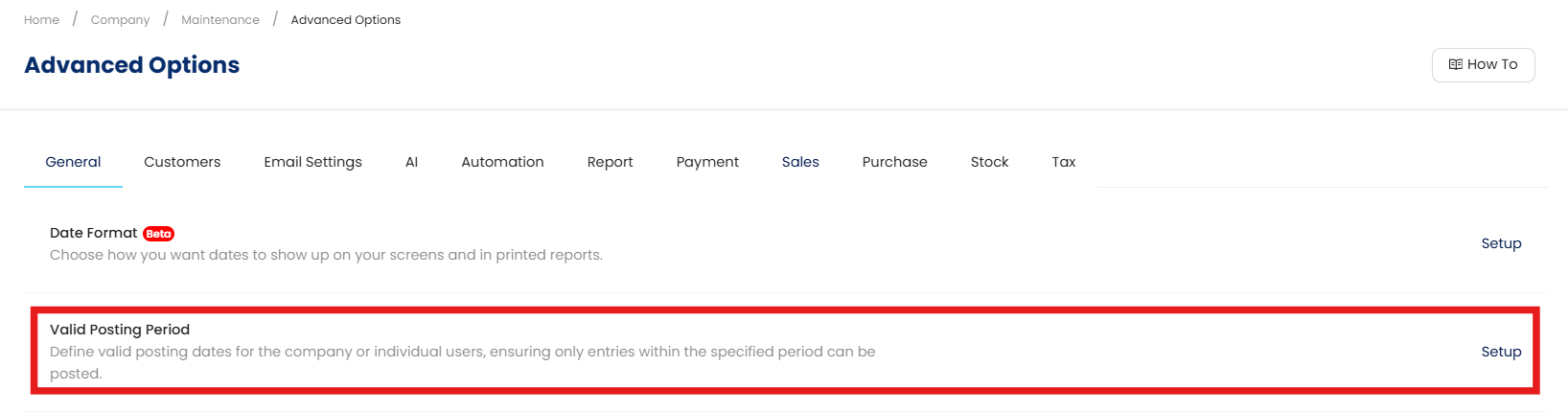1568x412 pixels.
Task: Open the How To guide button
Action: (x=1483, y=64)
